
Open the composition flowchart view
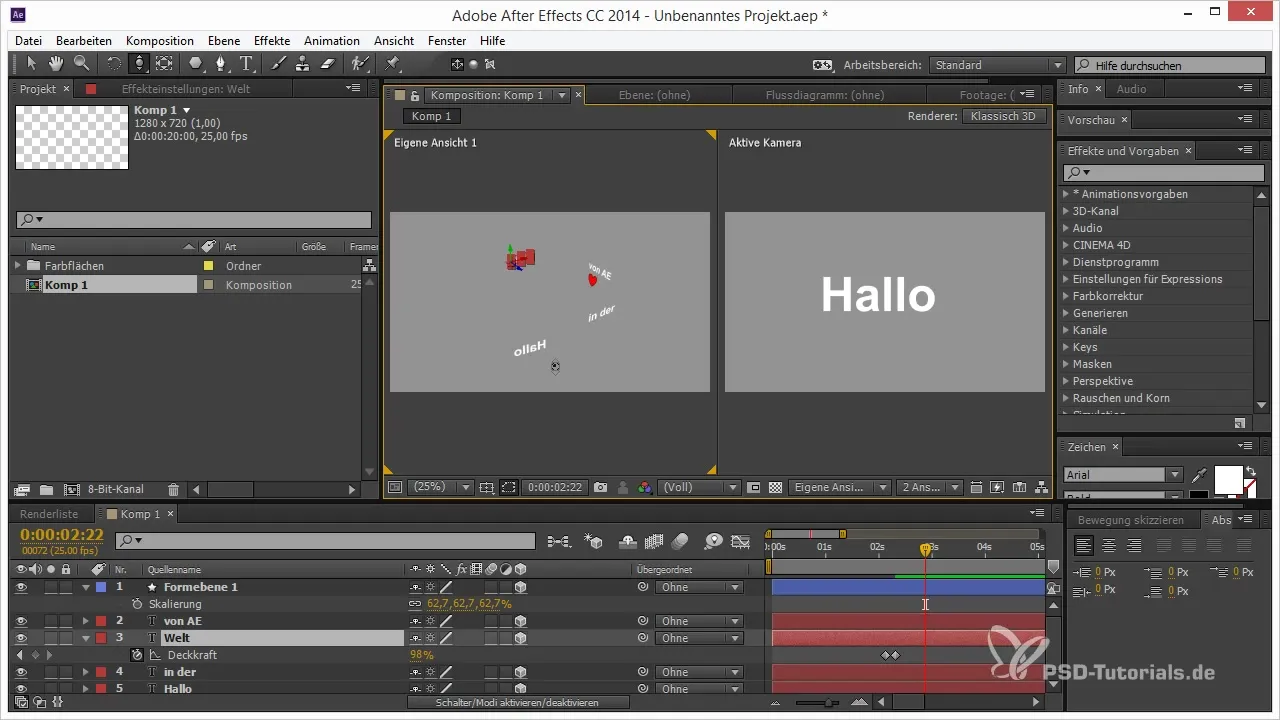pyautogui.click(x=1042, y=488)
